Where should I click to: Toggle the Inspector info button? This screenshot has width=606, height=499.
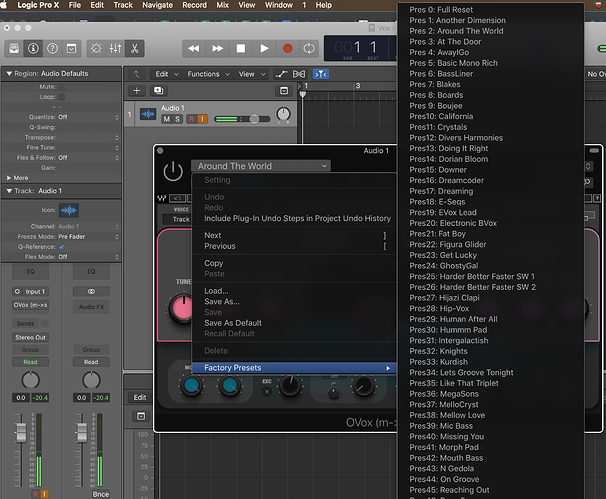point(33,48)
